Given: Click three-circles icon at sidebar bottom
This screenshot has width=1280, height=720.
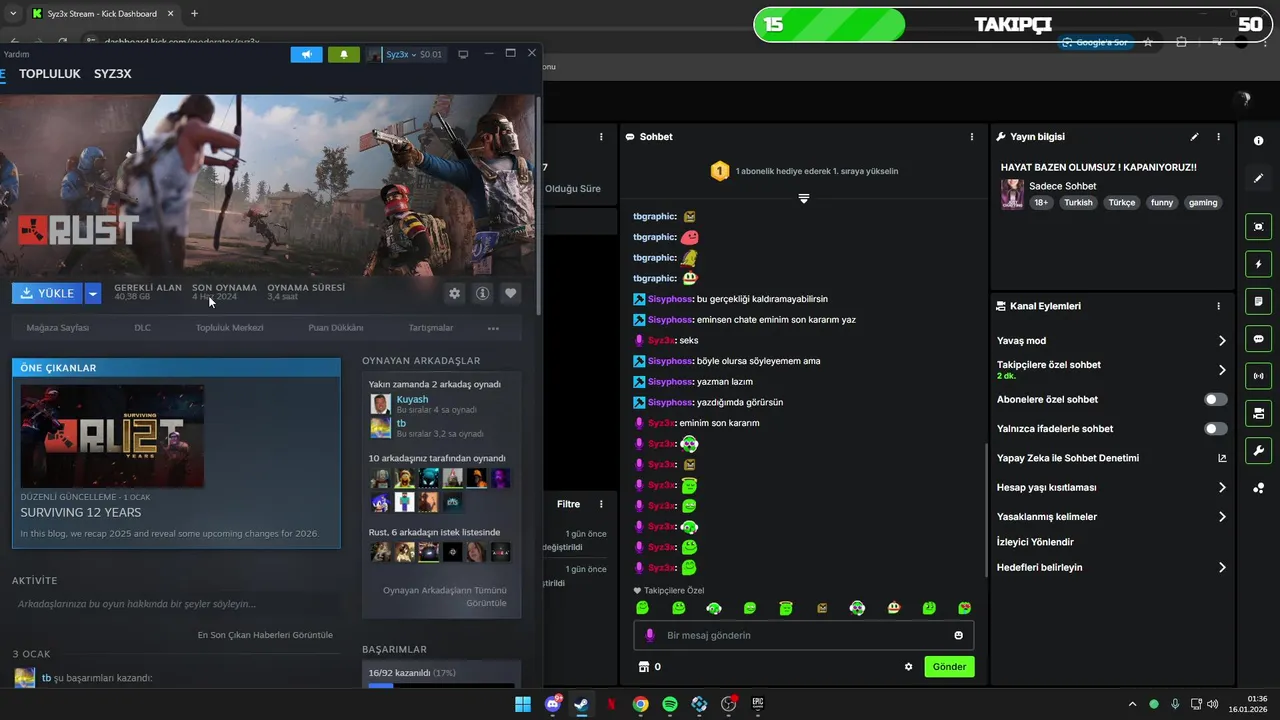Looking at the screenshot, I should 1259,488.
